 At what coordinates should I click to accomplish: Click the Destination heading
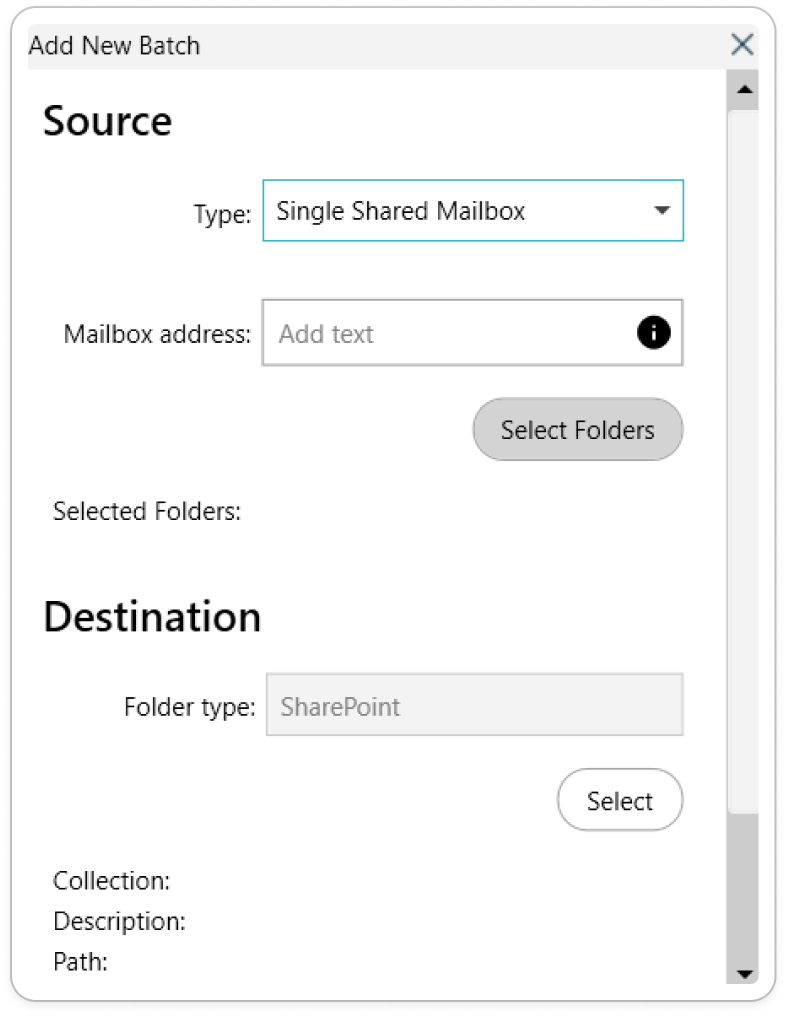[152, 617]
